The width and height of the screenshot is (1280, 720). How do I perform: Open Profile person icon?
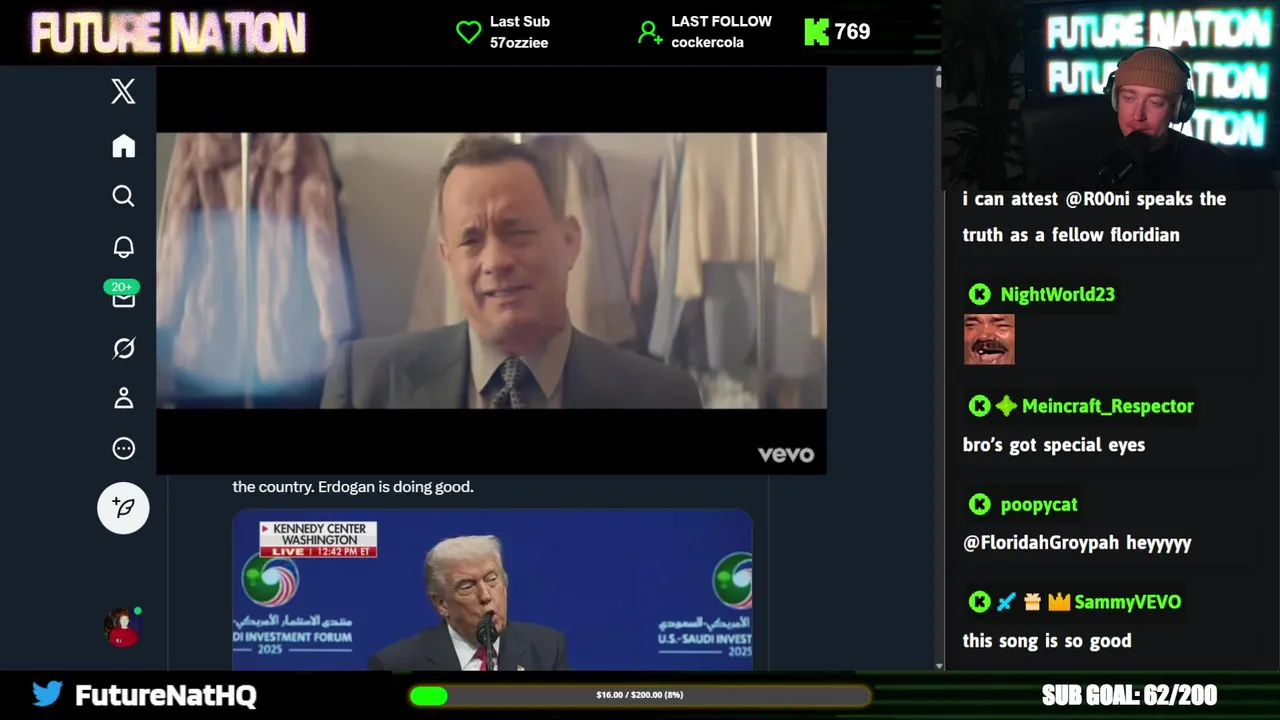pos(123,398)
